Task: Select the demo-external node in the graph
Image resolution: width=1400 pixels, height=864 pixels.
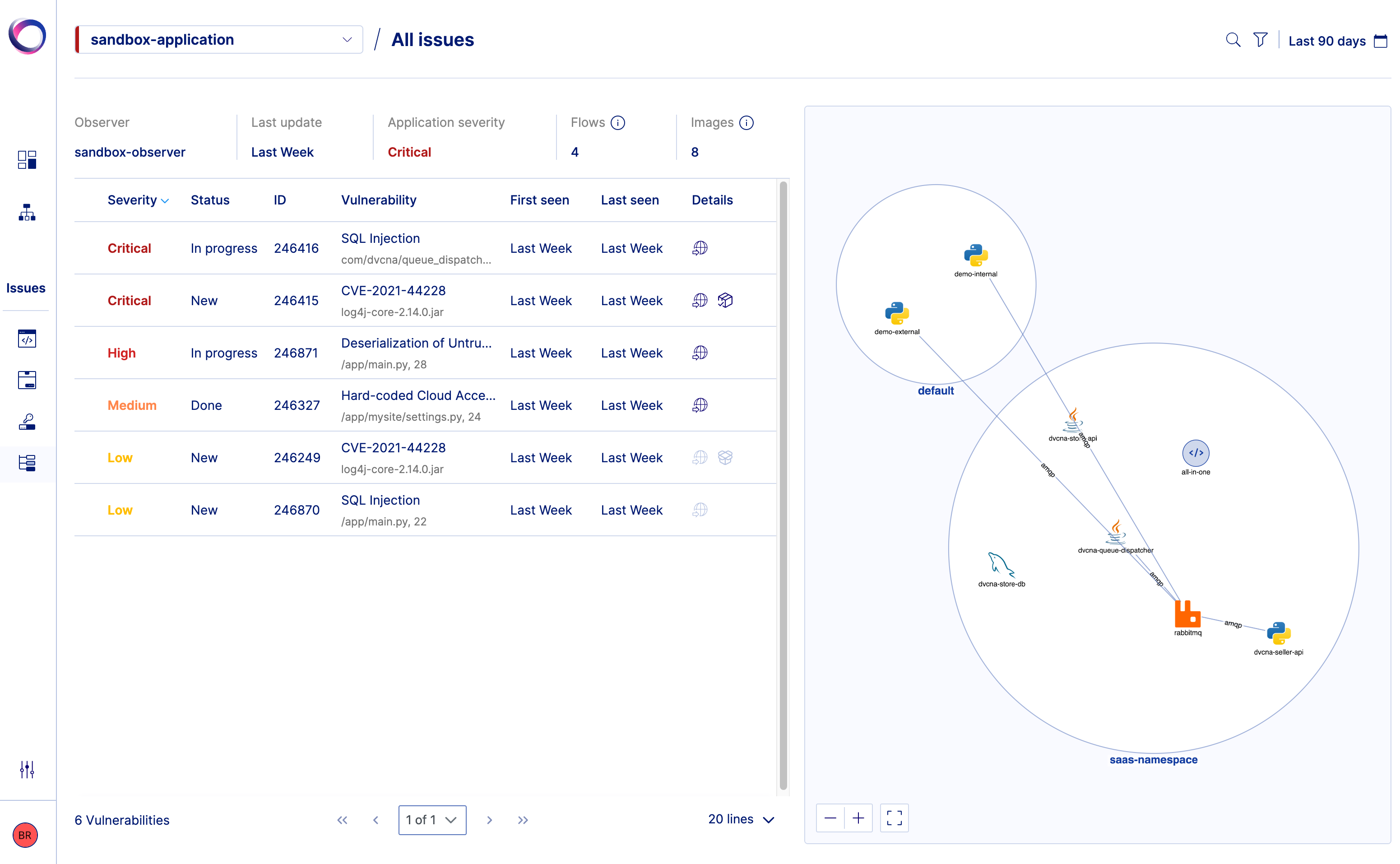Action: click(897, 313)
